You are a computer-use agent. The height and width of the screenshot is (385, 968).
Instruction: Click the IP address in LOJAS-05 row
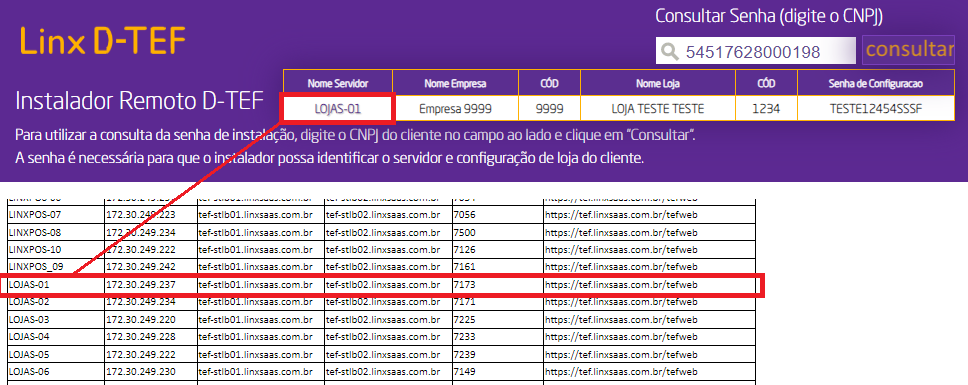[141, 355]
